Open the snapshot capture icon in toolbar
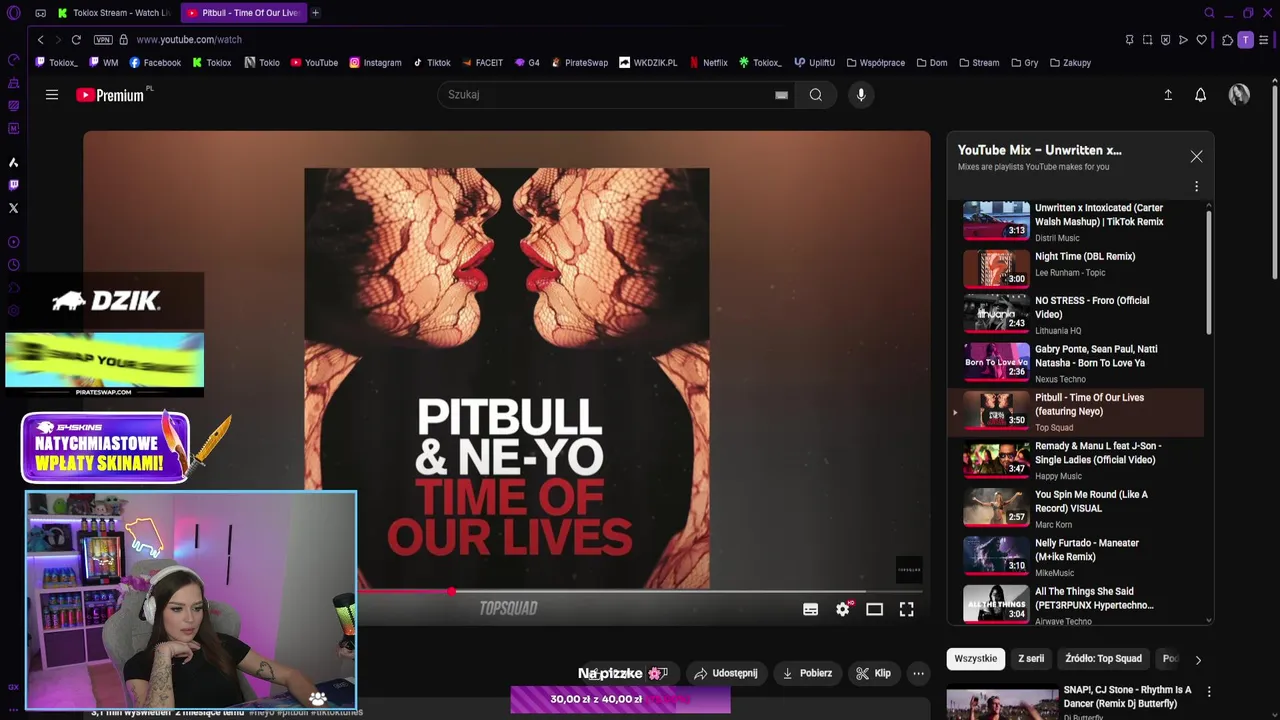This screenshot has height=720, width=1280. (x=1147, y=40)
